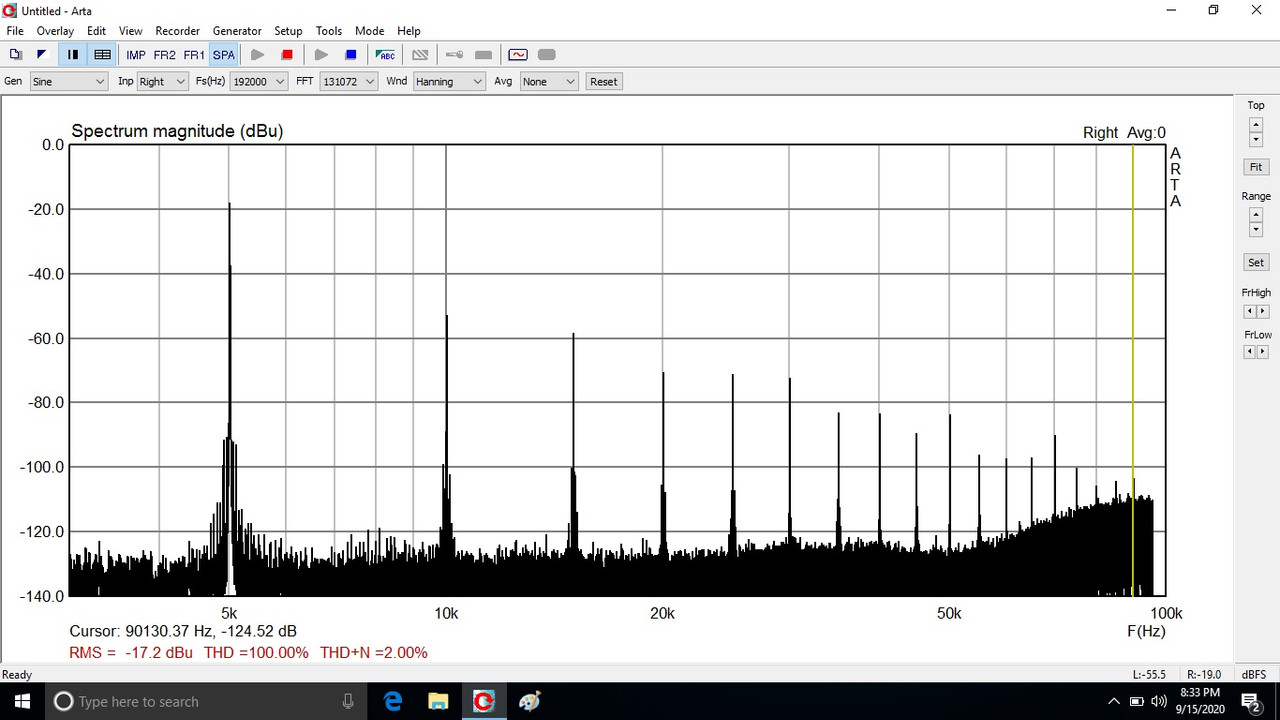Click the red waveform toolbar icon
The width and height of the screenshot is (1280, 720).
[x=517, y=55]
